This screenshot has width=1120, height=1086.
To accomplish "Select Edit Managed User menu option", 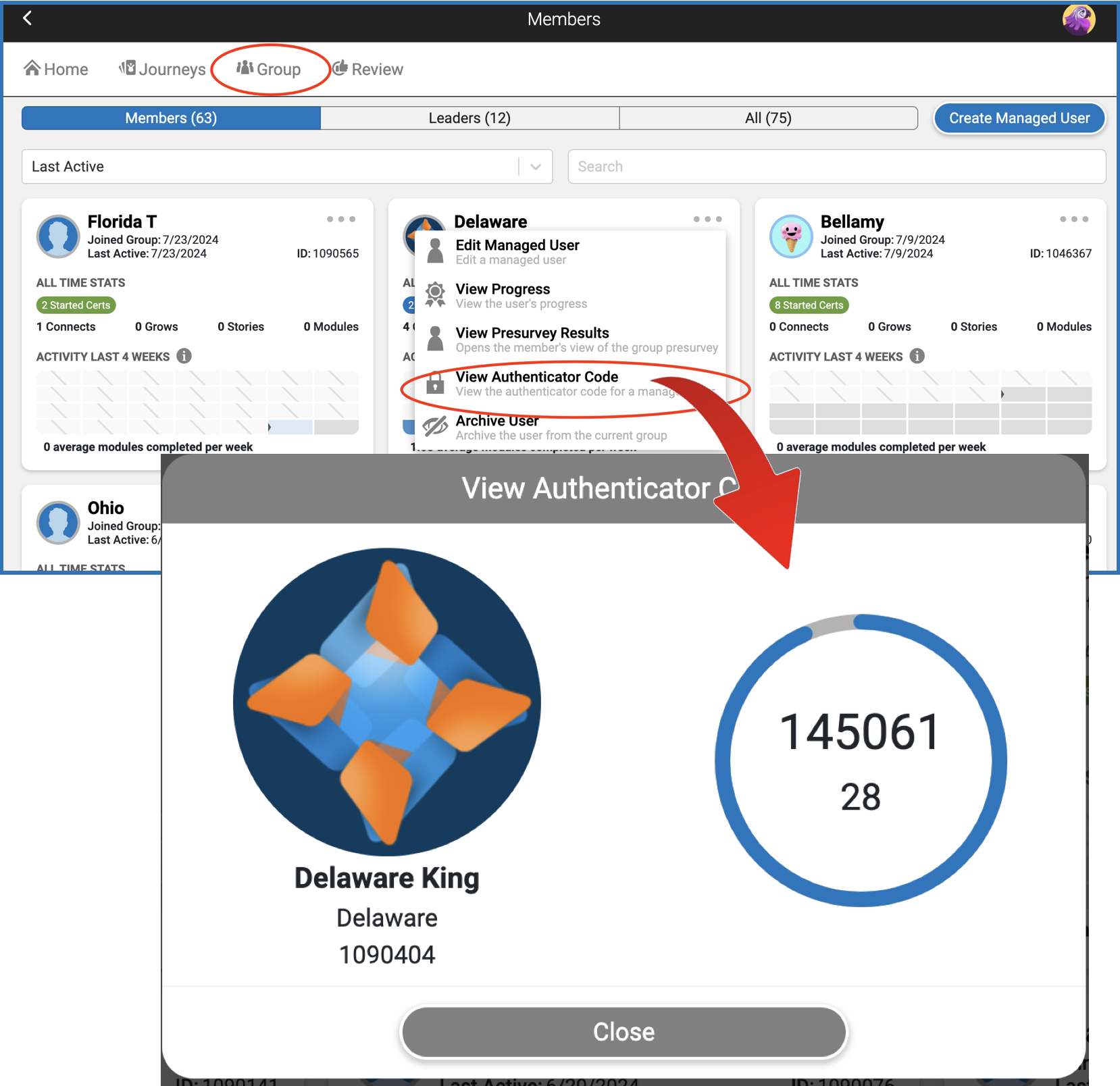I will click(x=517, y=251).
